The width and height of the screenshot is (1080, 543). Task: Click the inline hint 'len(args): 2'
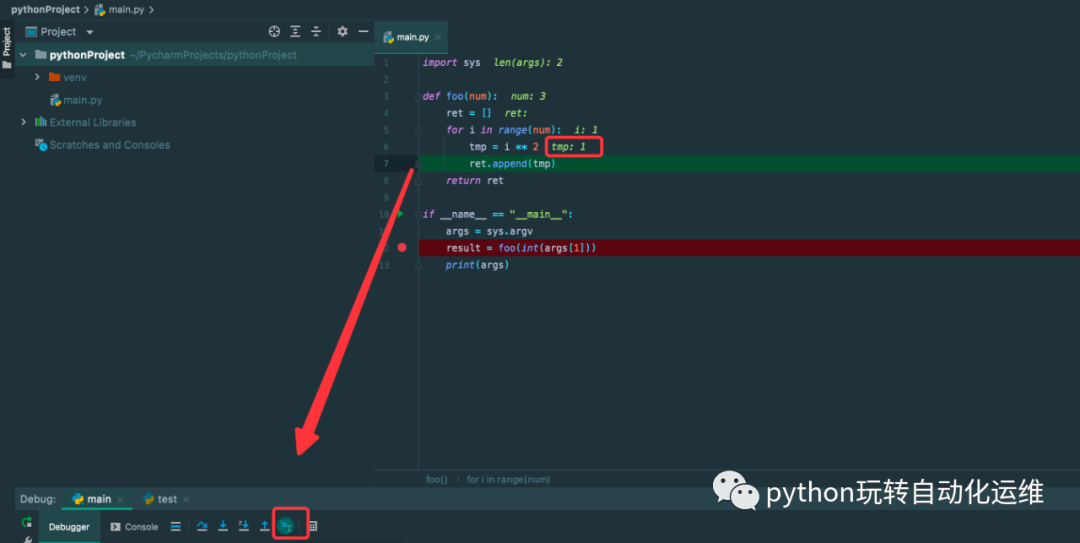click(528, 63)
